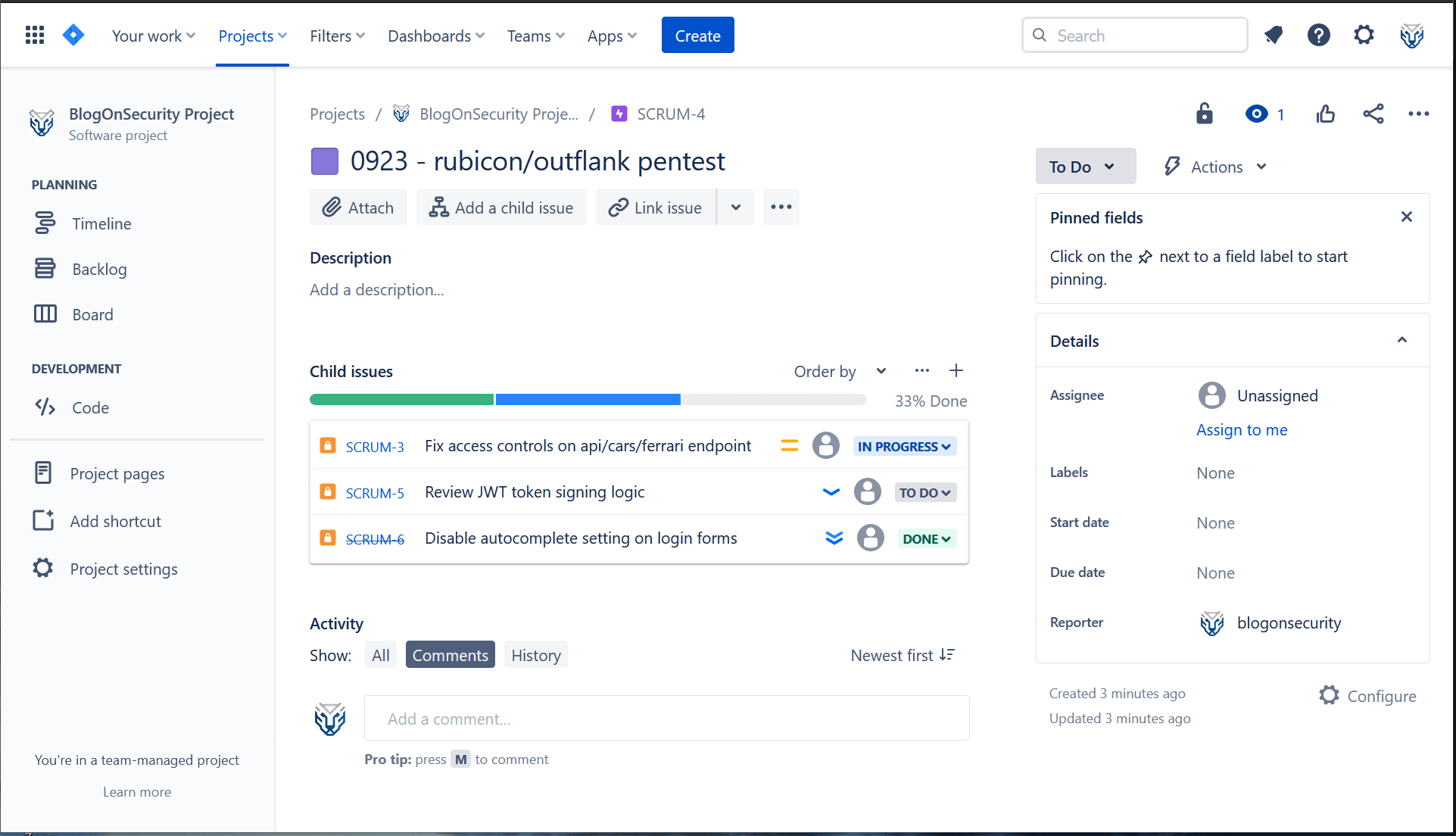Viewport: 1456px width, 836px height.
Task: Collapse the Details panel
Action: (1402, 340)
